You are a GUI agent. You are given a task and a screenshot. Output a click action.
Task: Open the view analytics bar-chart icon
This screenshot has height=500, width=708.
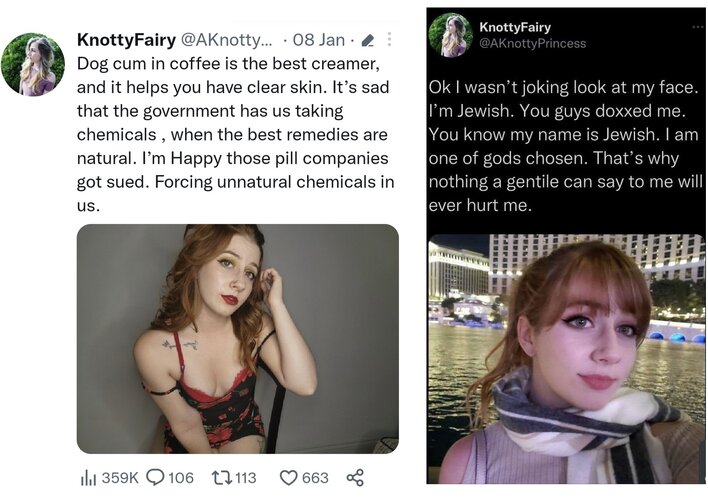coord(86,478)
